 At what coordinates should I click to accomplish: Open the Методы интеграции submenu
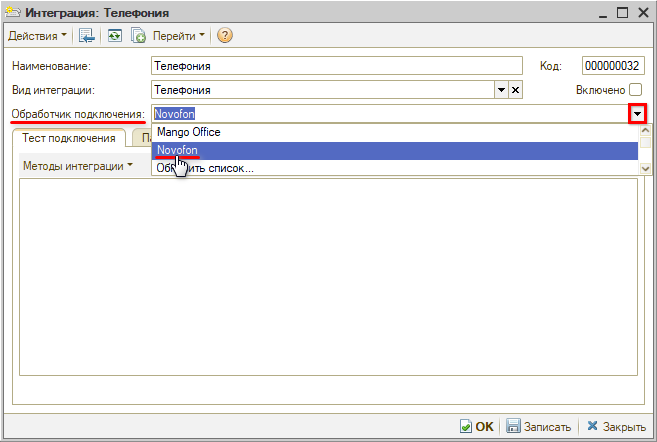[x=77, y=166]
